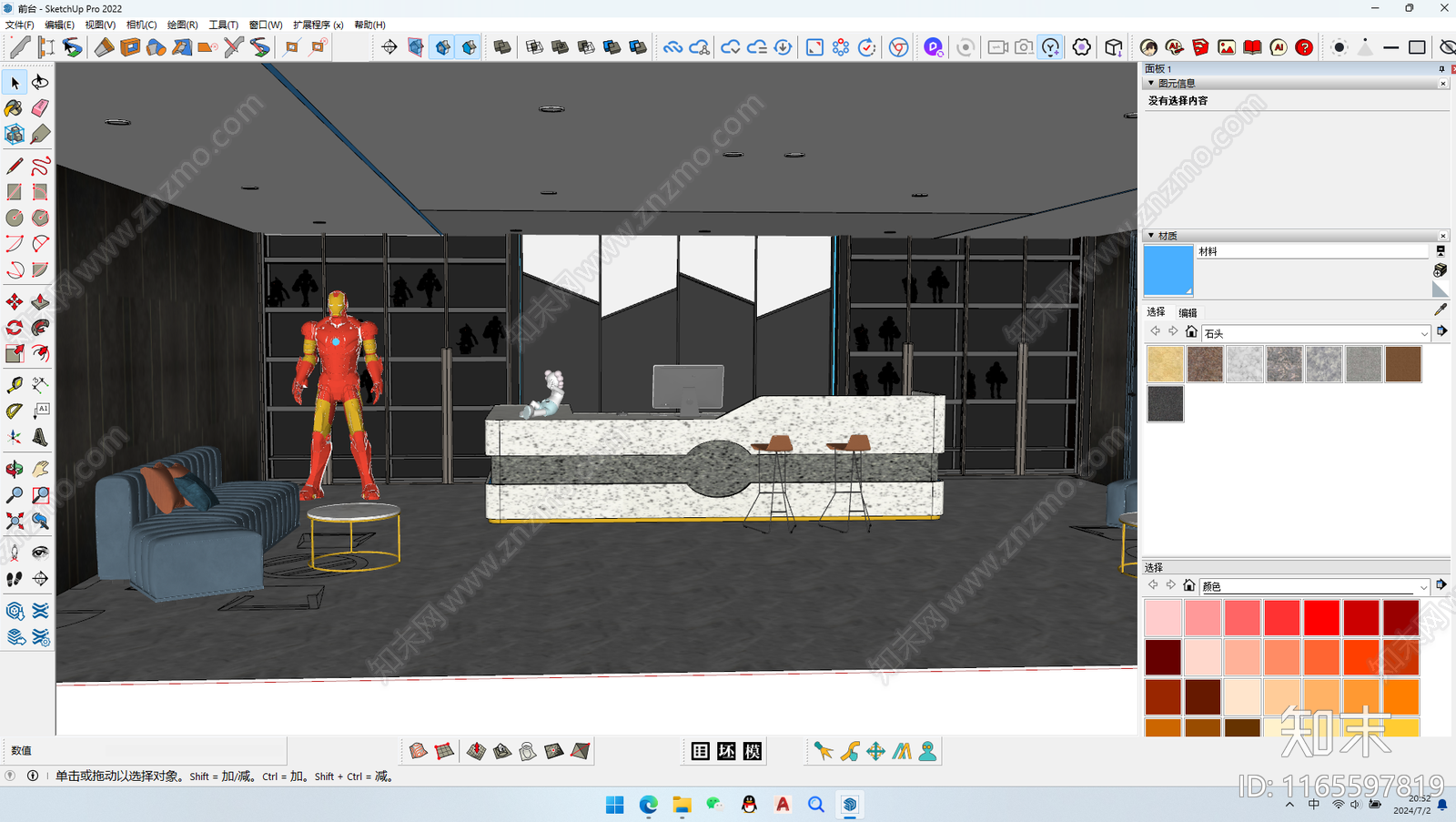
Task: Pick the sandstone yellow stone swatch
Action: point(1165,364)
